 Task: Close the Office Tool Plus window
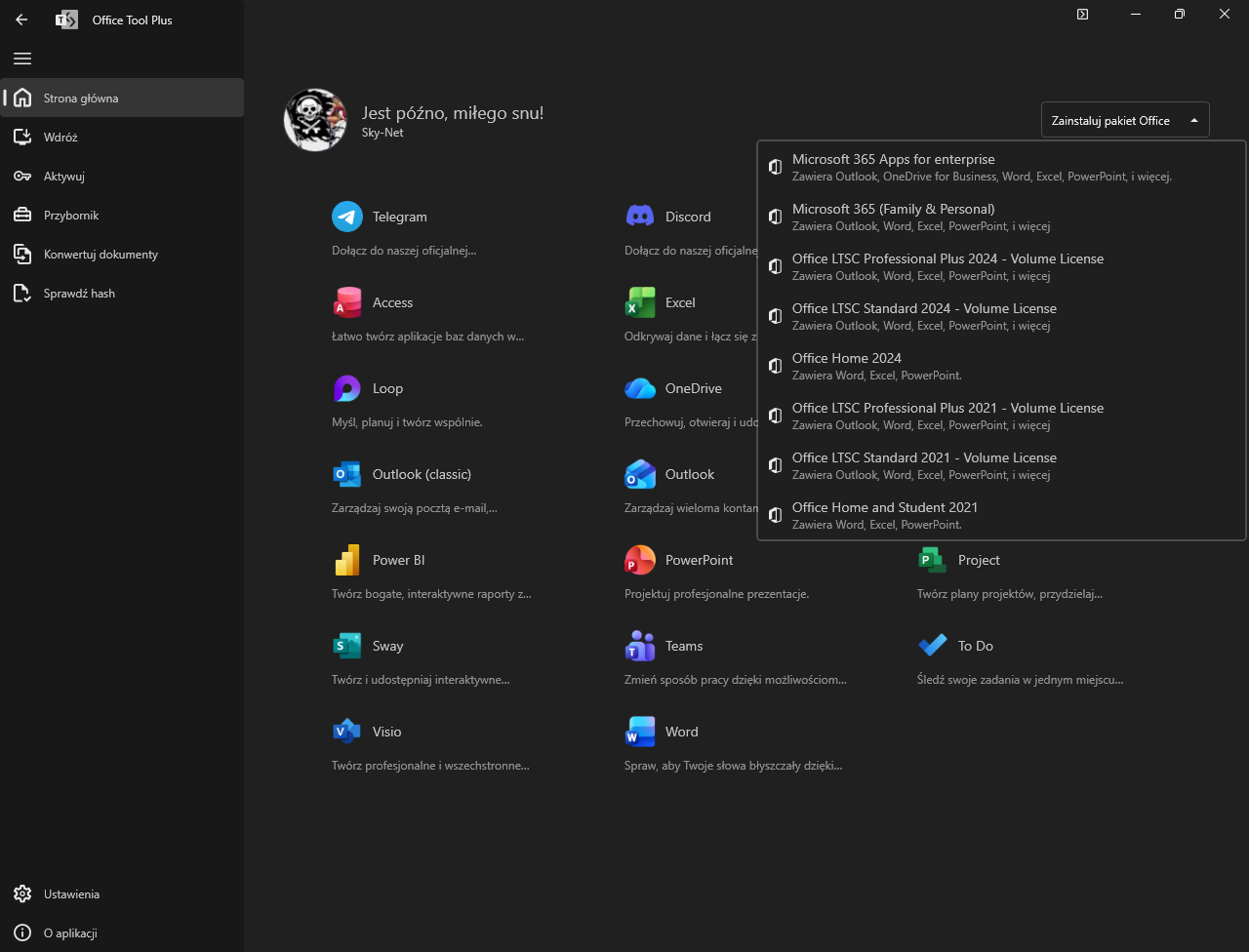(x=1225, y=14)
